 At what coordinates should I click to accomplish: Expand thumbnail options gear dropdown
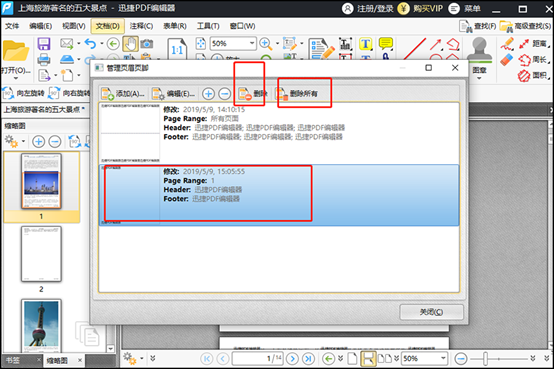pyautogui.click(x=23, y=141)
